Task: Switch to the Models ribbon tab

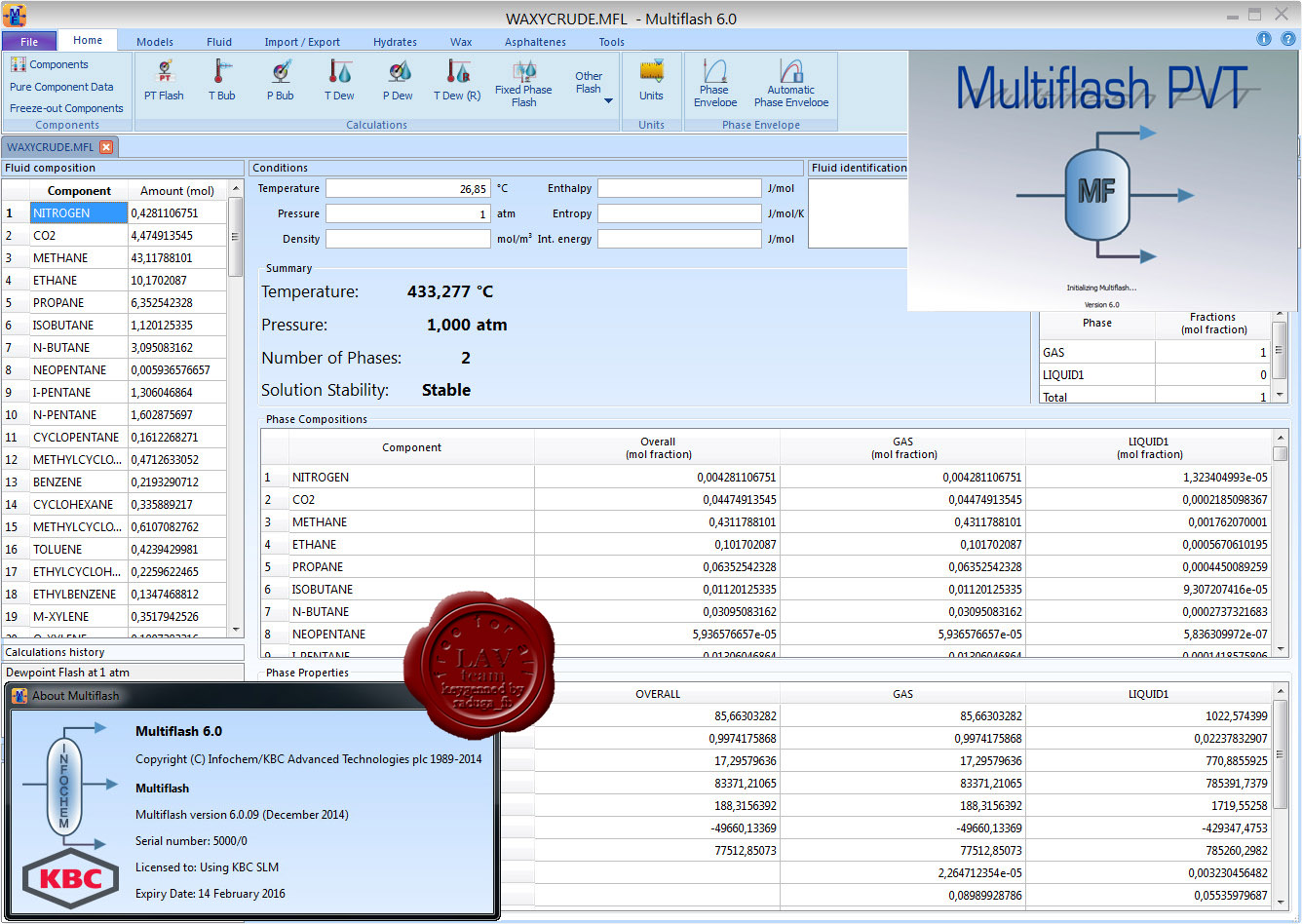Action: [155, 42]
